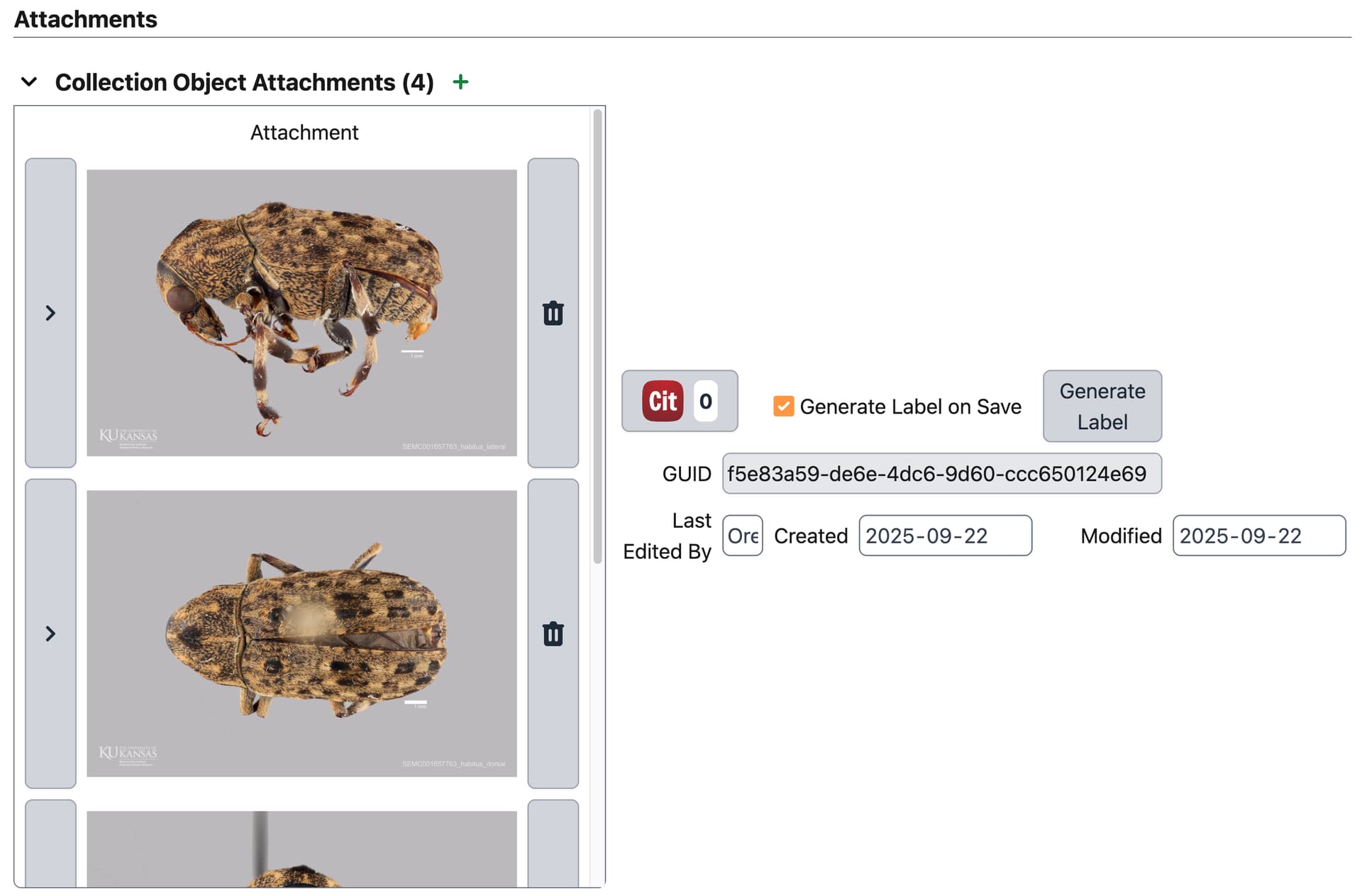Open the lateral beetle image thumbnail

pos(301,312)
